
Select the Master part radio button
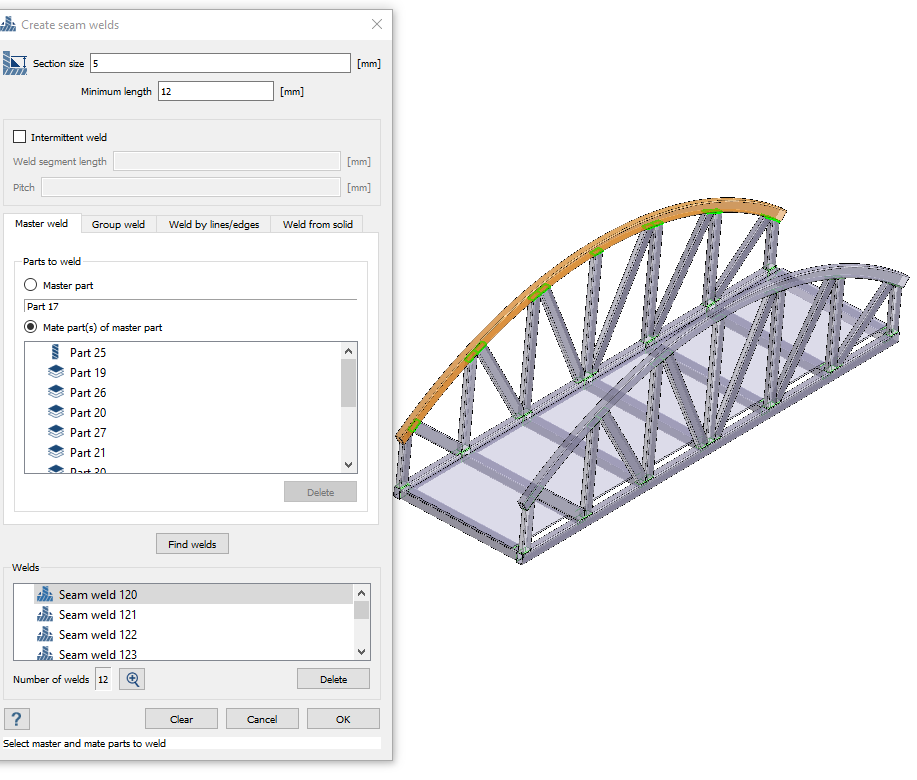point(30,285)
